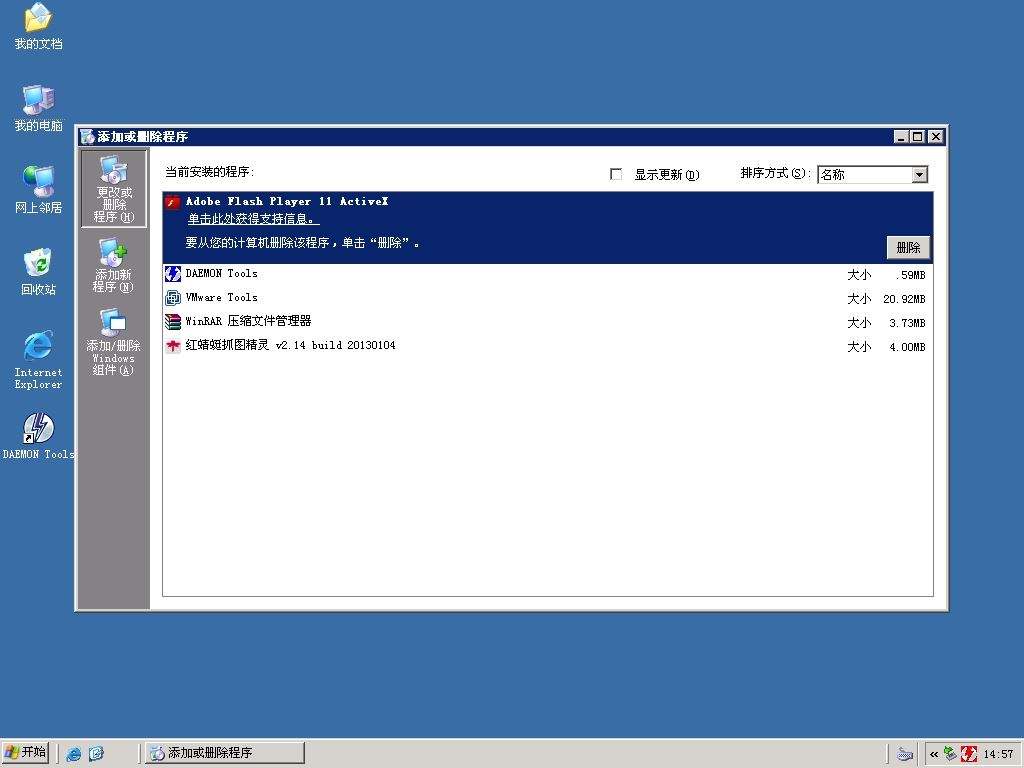Select 回收站 desktop icon
The image size is (1024, 768).
click(x=38, y=271)
